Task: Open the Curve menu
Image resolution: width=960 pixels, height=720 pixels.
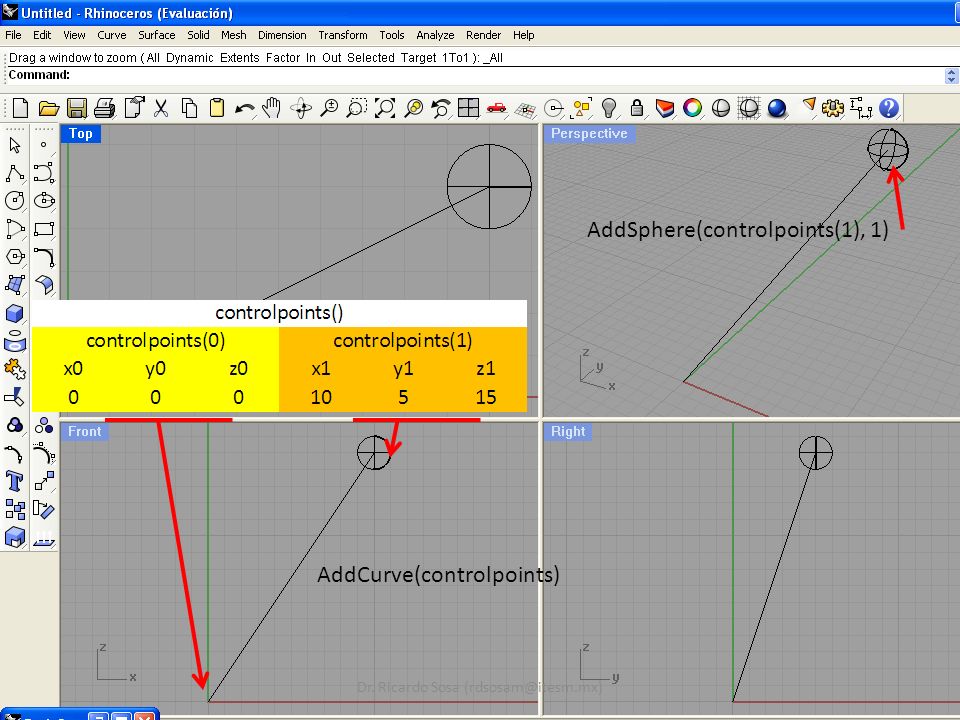Action: (111, 36)
